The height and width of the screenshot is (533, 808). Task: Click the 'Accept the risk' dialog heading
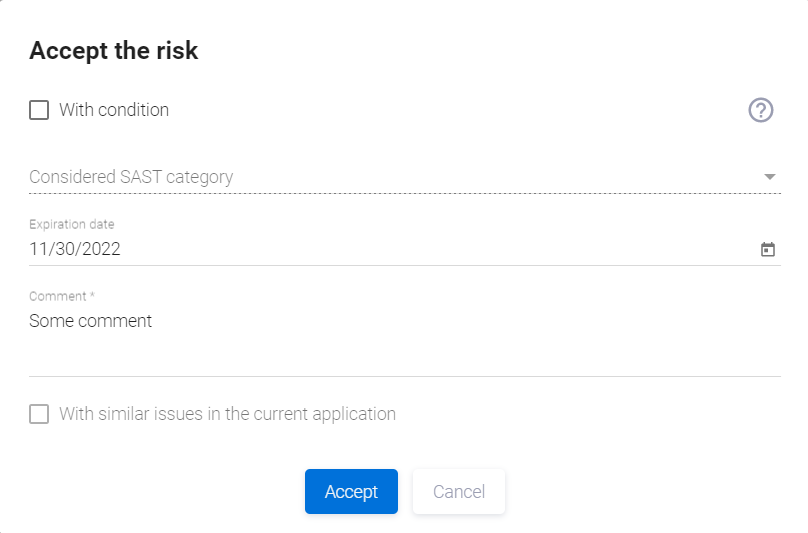pos(114,51)
